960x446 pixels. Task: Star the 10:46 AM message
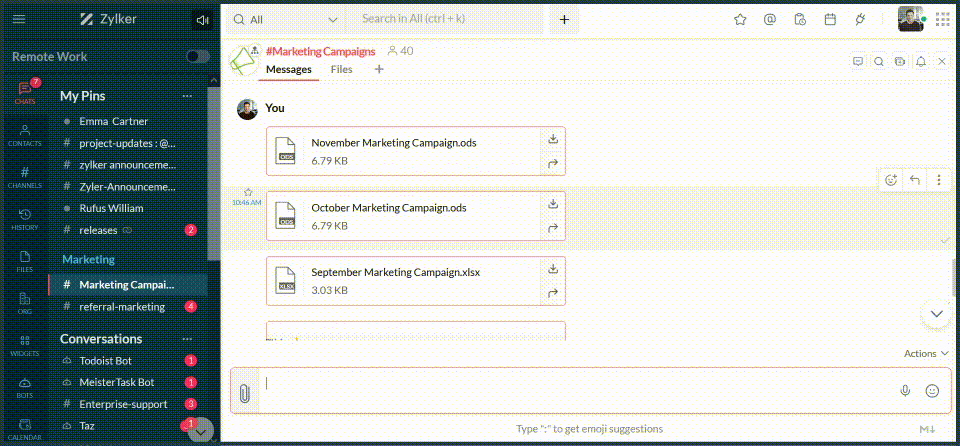(248, 192)
